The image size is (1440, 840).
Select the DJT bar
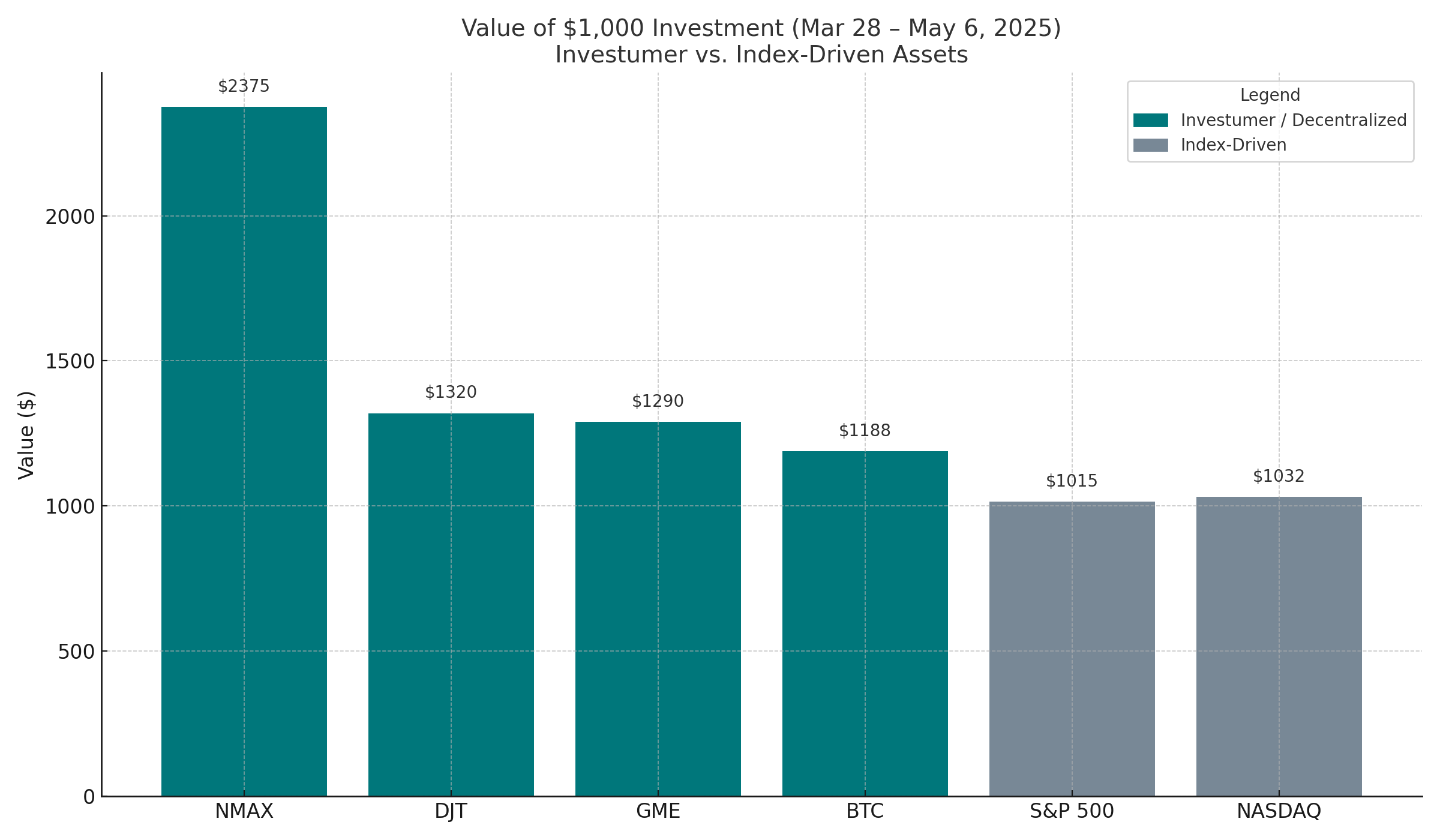(451, 605)
